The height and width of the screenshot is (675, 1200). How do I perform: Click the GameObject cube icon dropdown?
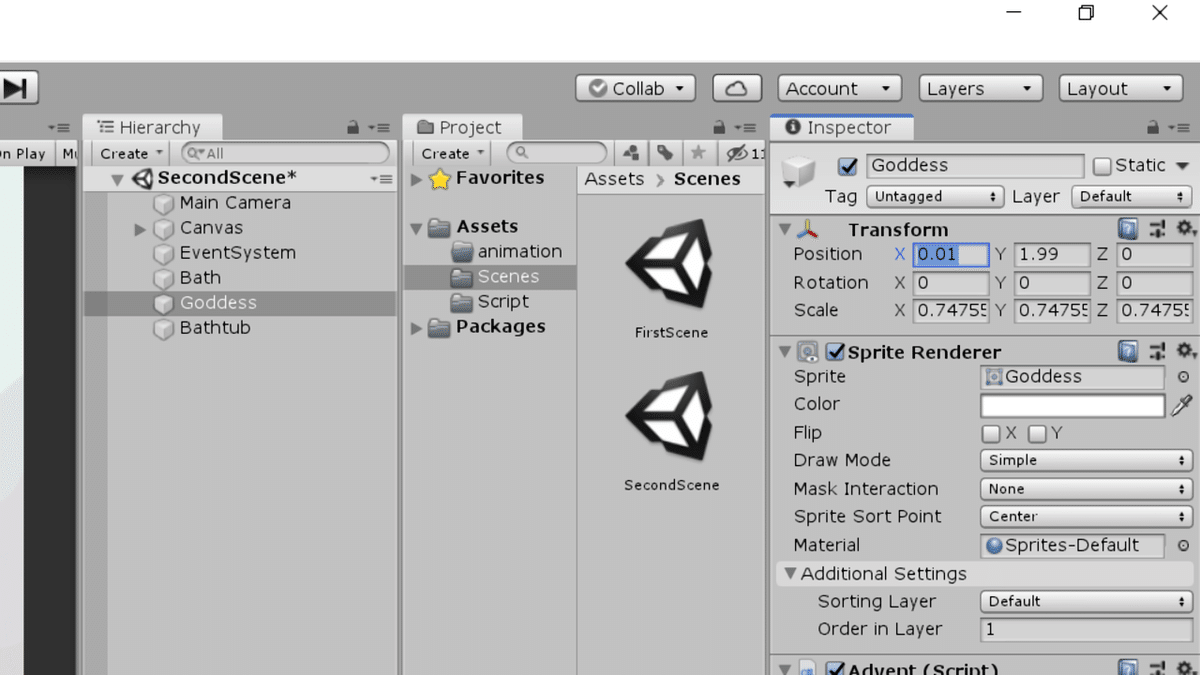point(798,171)
